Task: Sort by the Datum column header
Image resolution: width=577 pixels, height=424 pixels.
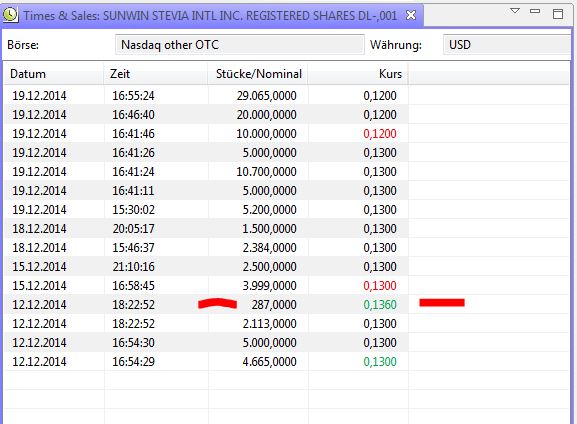Action: pos(54,74)
